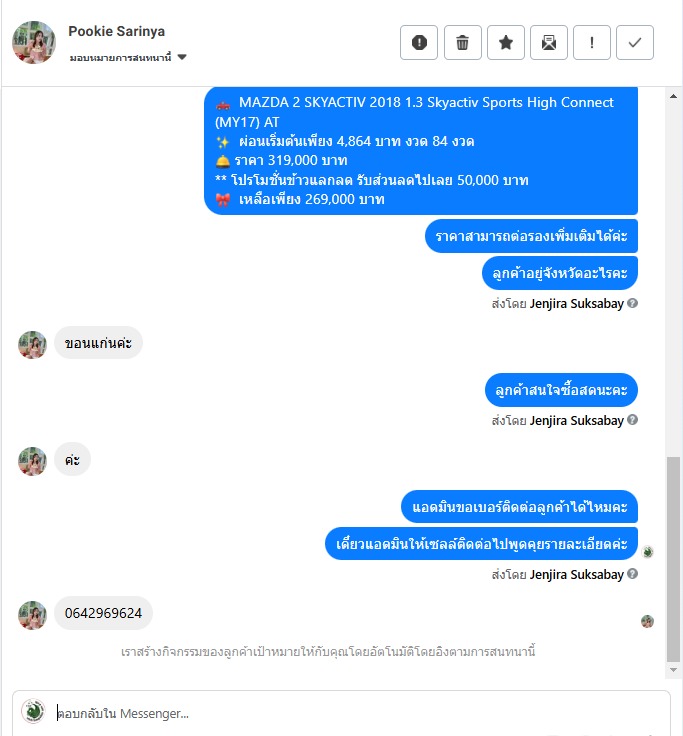Select phone number message 0642969624
Viewport: 683px width, 736px height.
[103, 613]
